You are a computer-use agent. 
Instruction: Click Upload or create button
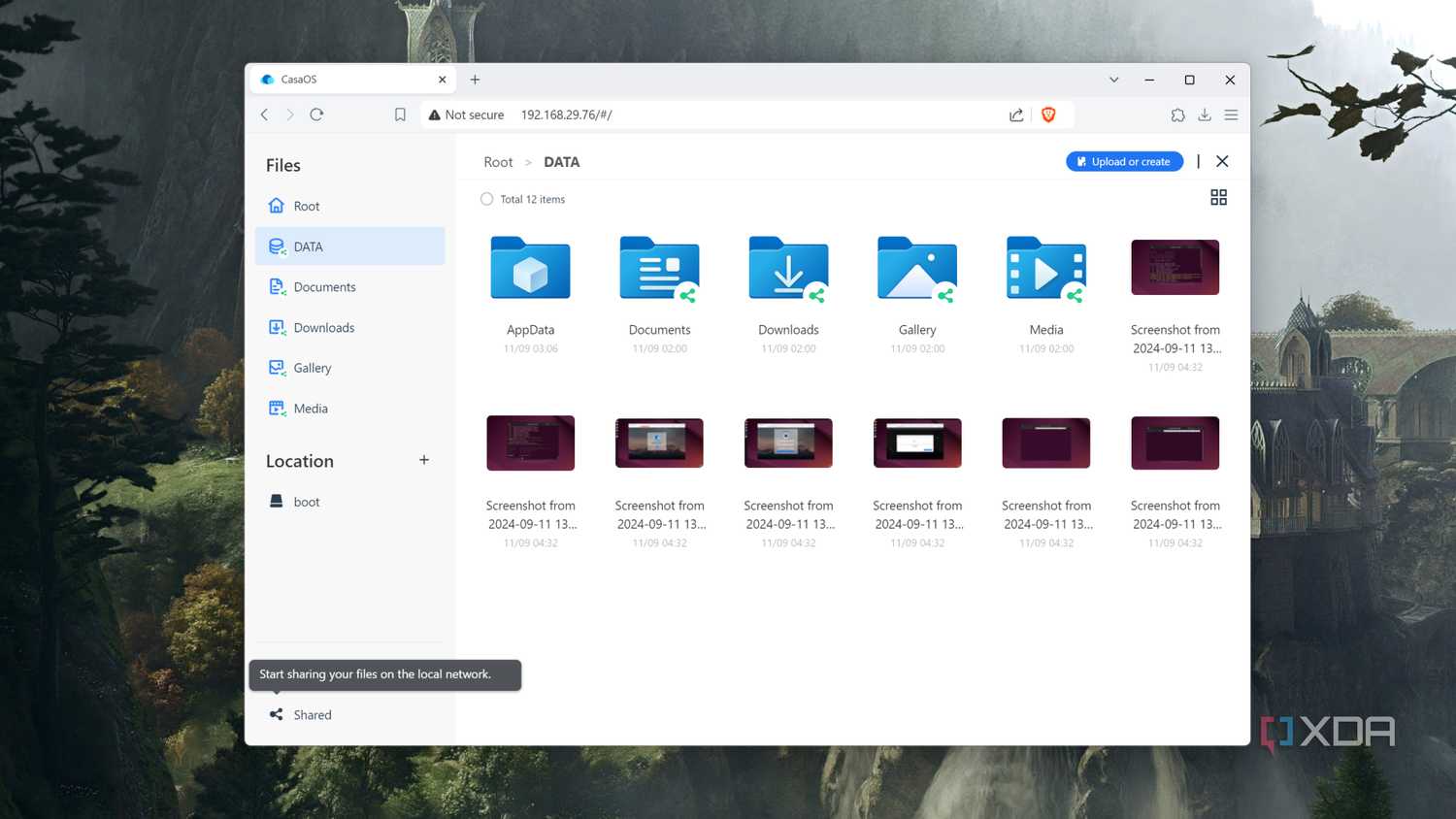tap(1124, 161)
